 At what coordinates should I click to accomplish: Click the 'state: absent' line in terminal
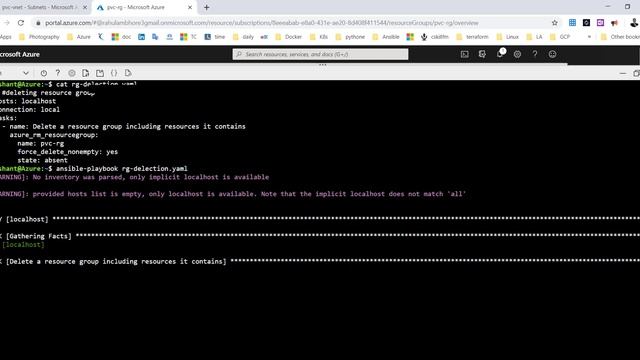[x=42, y=160]
